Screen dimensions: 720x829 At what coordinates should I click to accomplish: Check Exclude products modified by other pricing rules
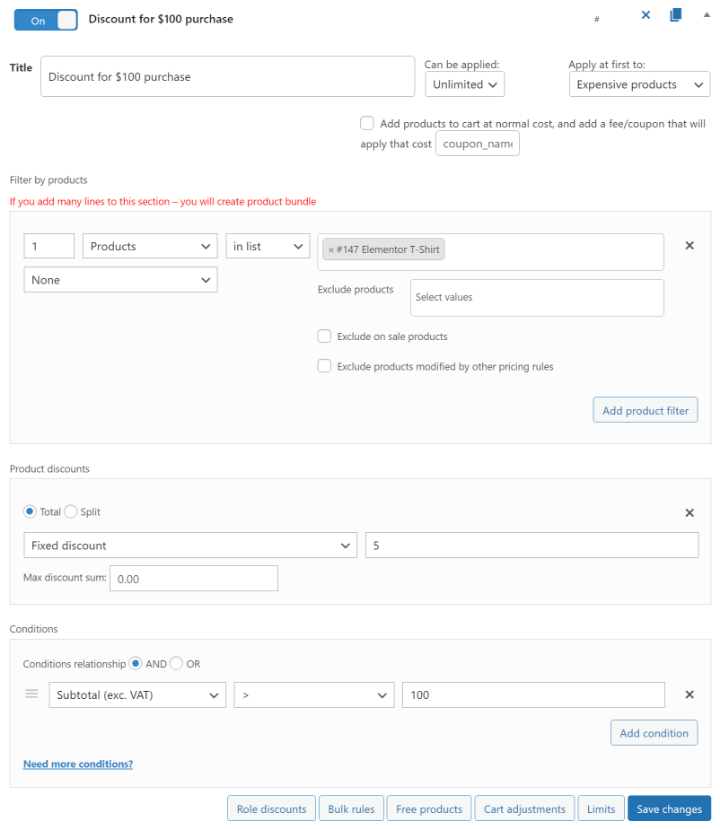click(x=324, y=366)
